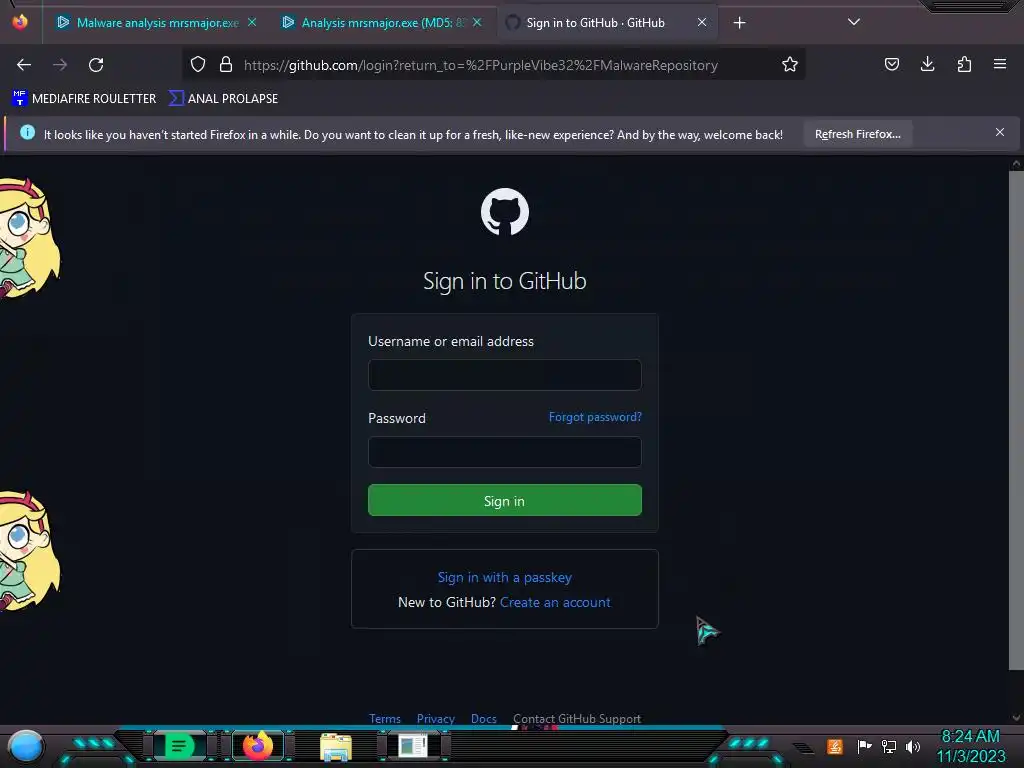Screen dimensions: 1024x768
Task: Click the Firefox logo at the tab bar start
Action: pos(20,22)
